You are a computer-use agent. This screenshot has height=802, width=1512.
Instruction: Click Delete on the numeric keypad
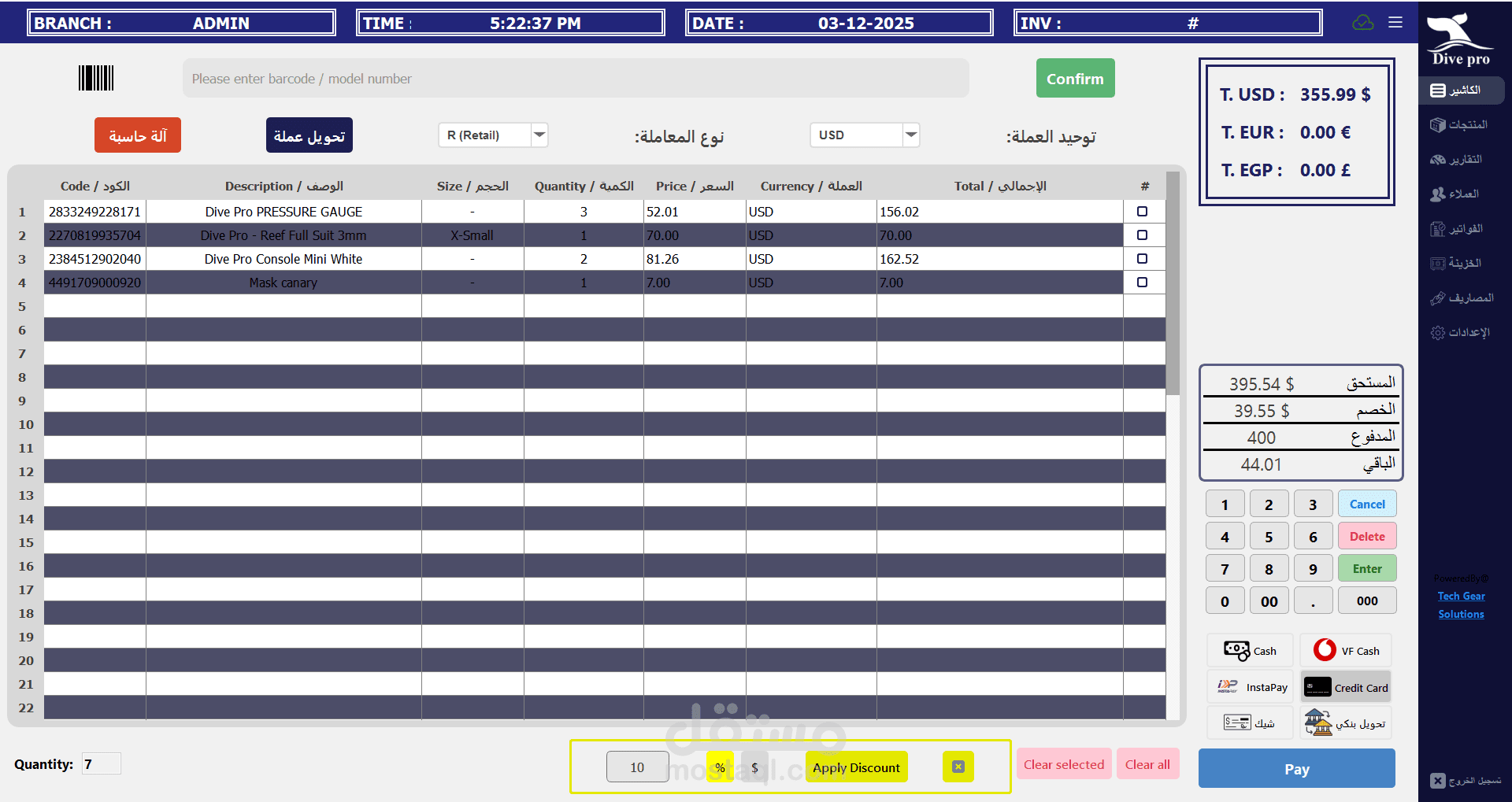(x=1367, y=537)
